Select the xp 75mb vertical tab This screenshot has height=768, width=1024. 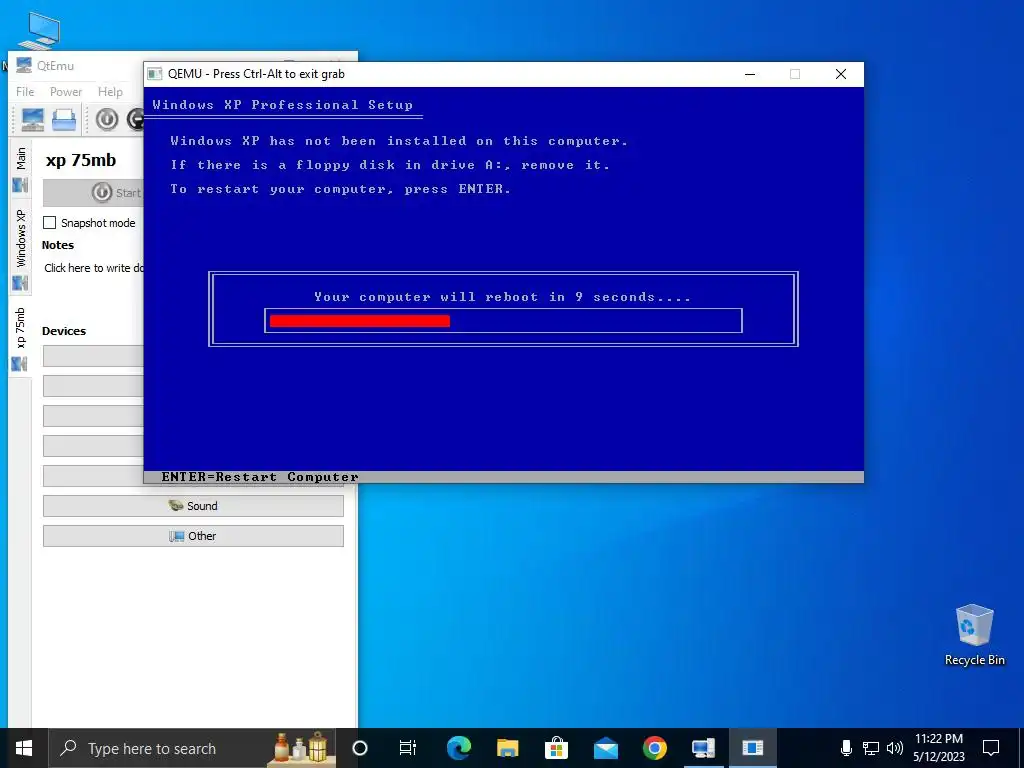(x=20, y=337)
